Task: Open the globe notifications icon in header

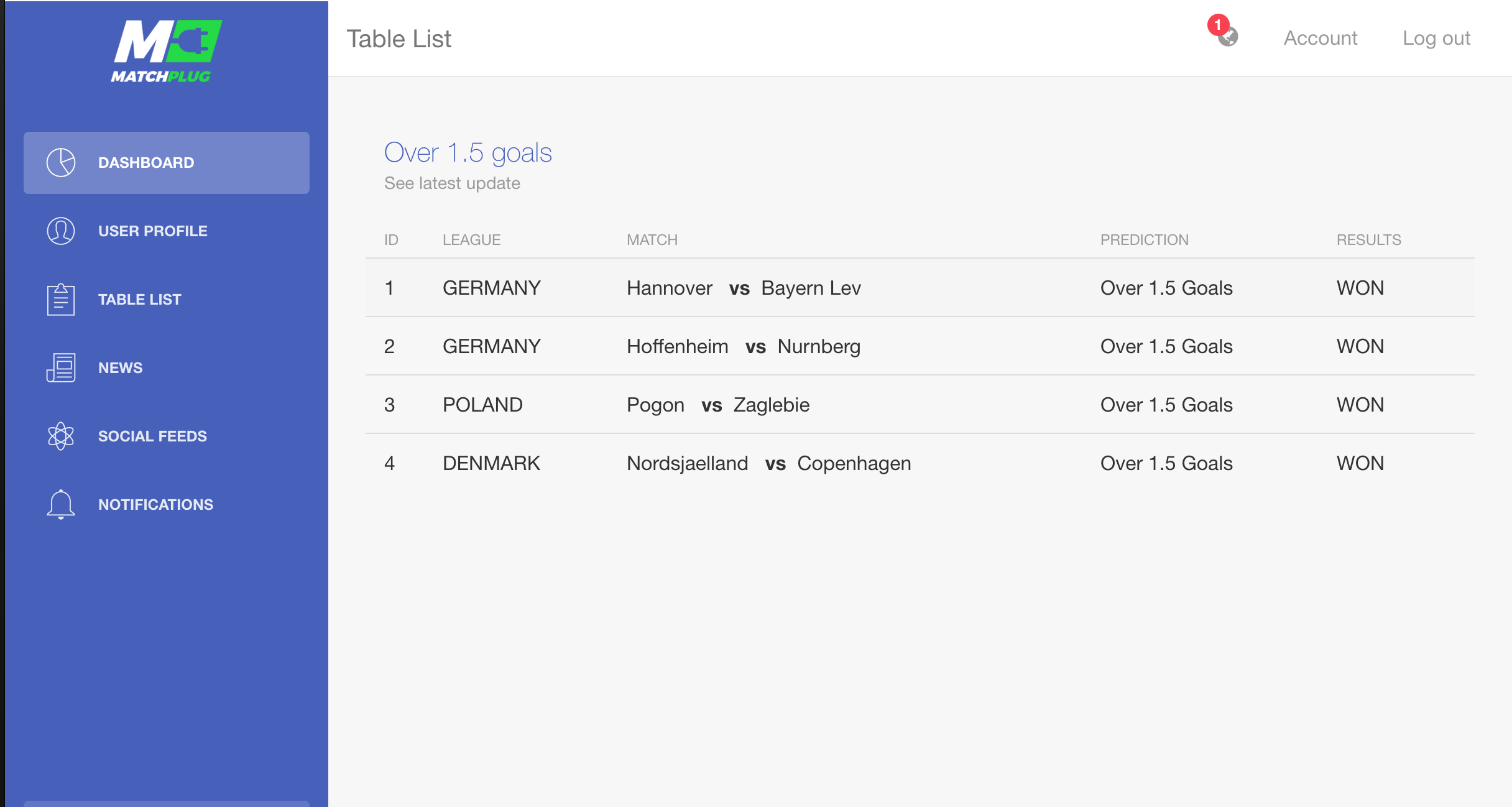Action: coord(1229,38)
